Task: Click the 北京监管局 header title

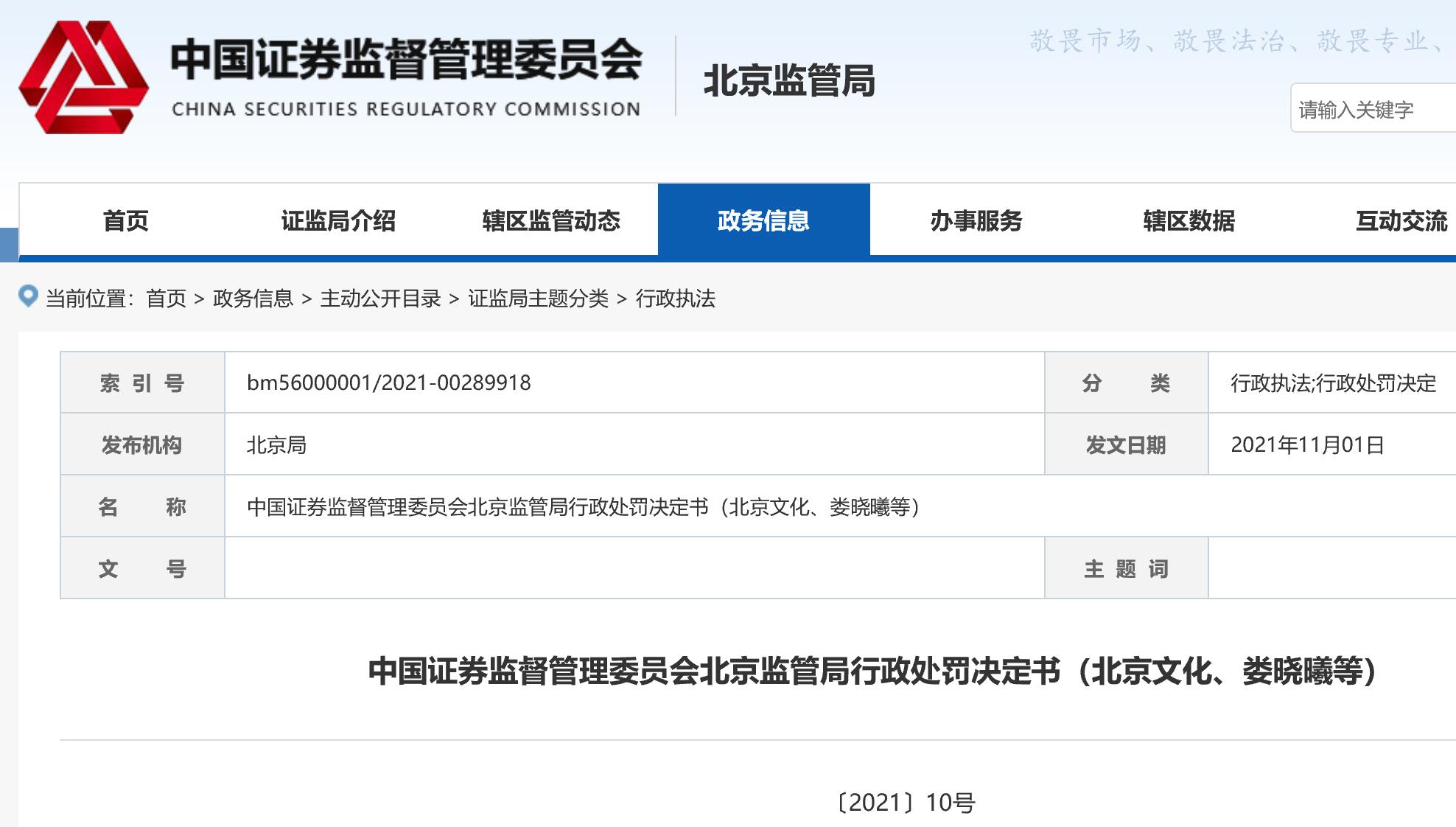Action: click(x=789, y=80)
